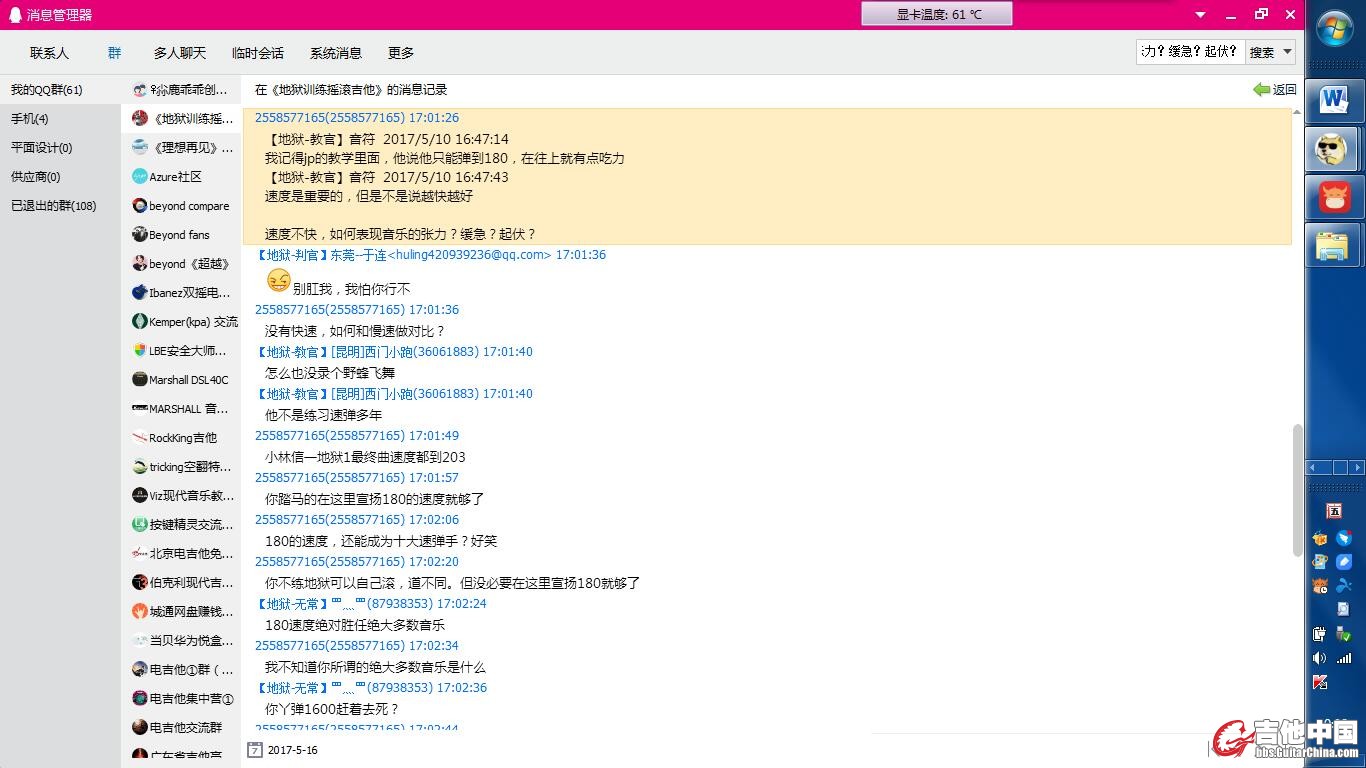Open the Ibanez双摇电… group avatar
This screenshot has height=768, width=1366.
coord(140,293)
